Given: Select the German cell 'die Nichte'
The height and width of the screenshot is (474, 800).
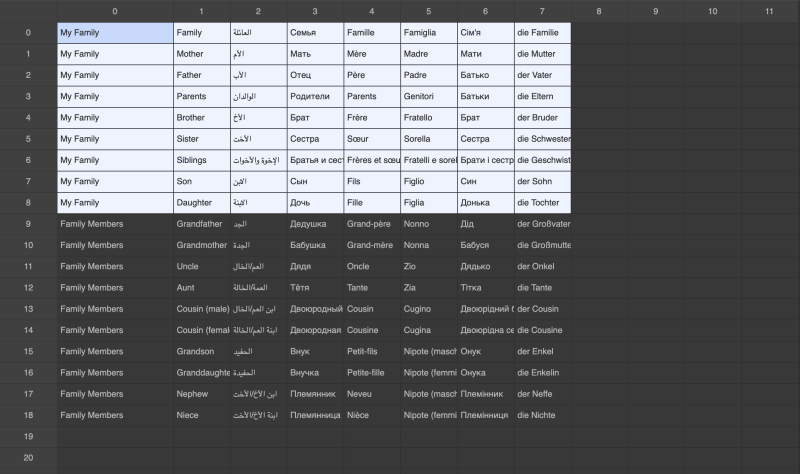Looking at the screenshot, I should (543, 415).
